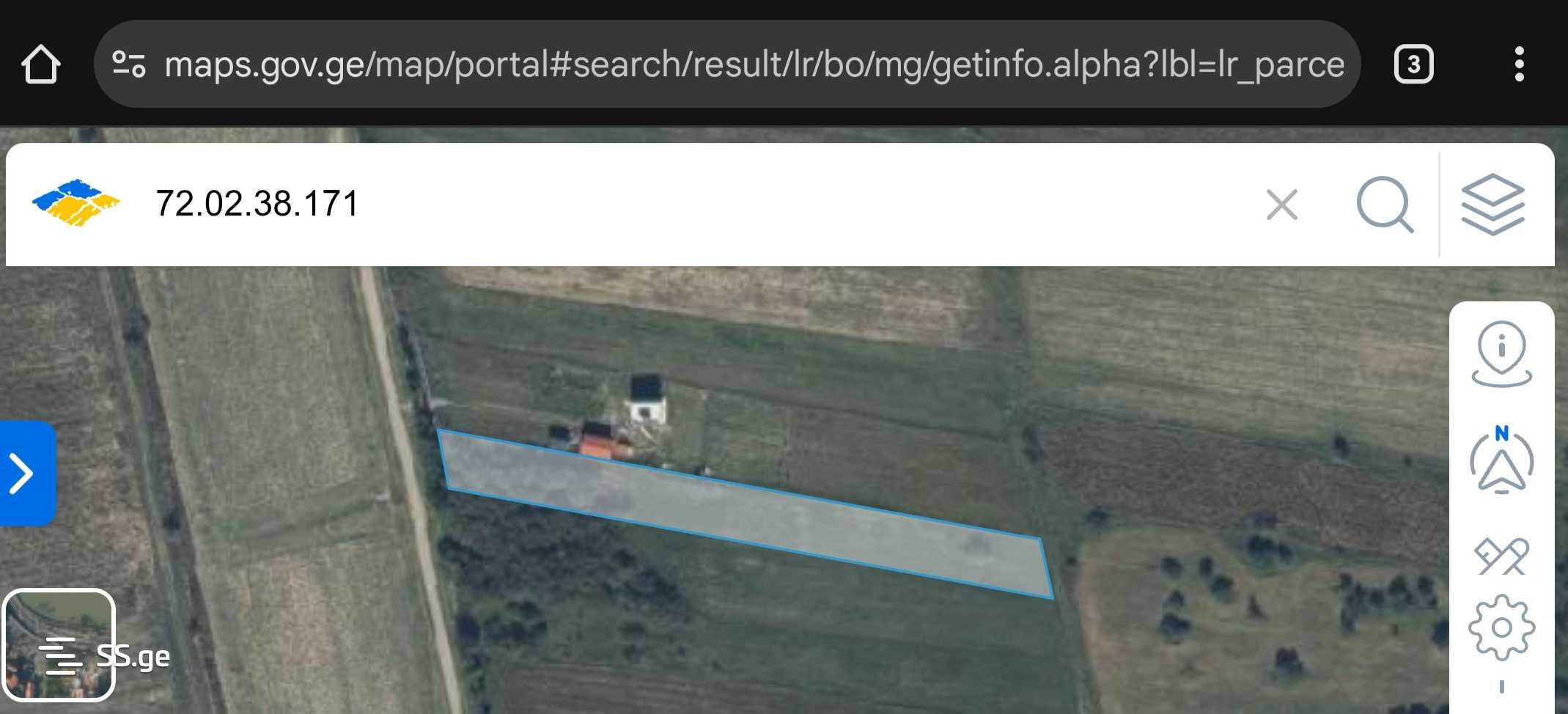Run search with magnifier icon

(x=1385, y=205)
